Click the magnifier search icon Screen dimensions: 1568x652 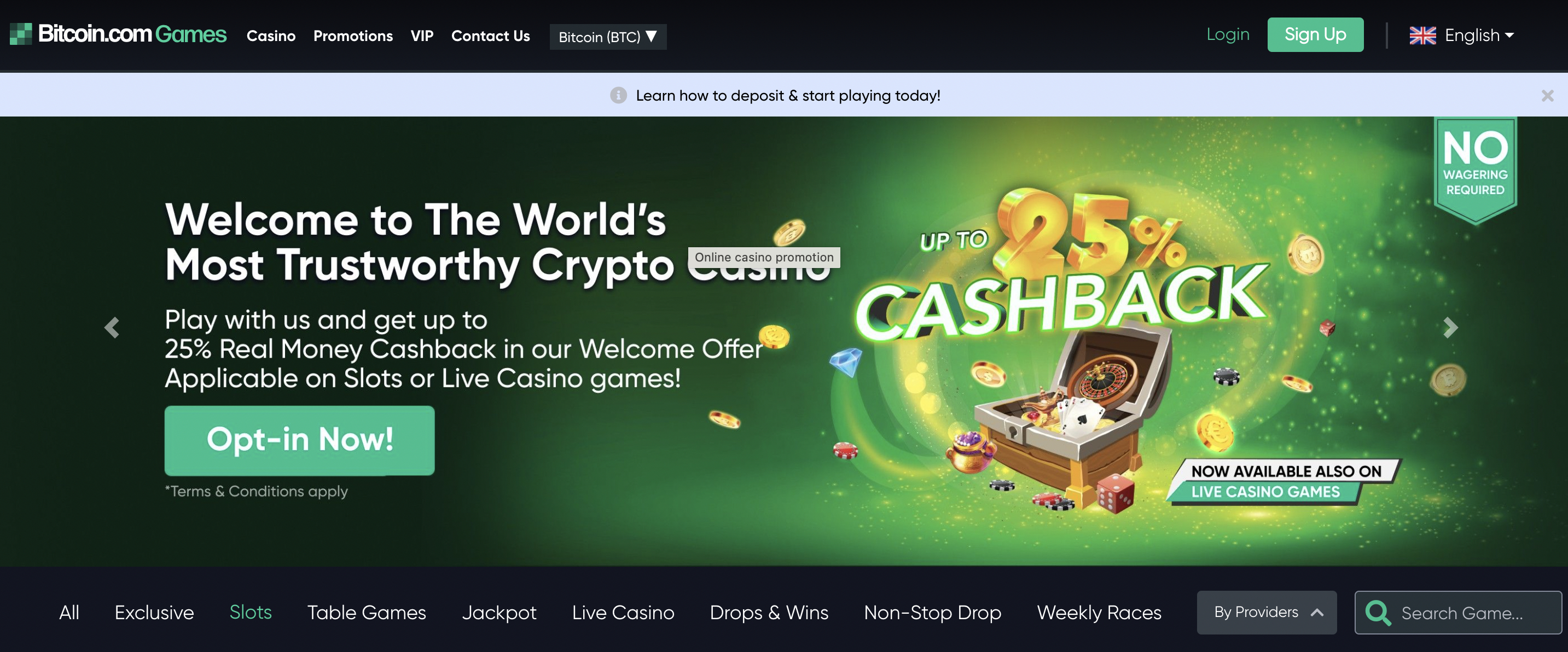(1378, 613)
